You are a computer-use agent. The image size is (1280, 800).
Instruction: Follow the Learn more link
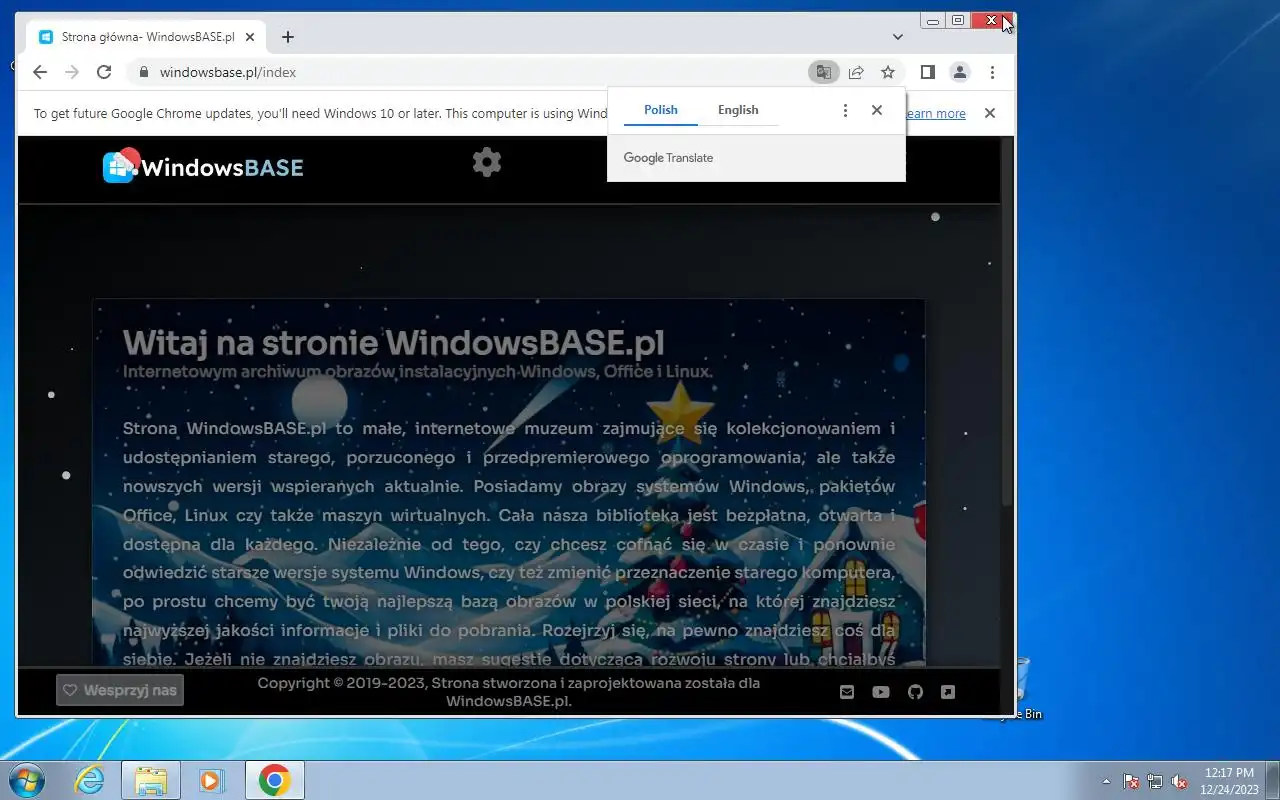[936, 113]
